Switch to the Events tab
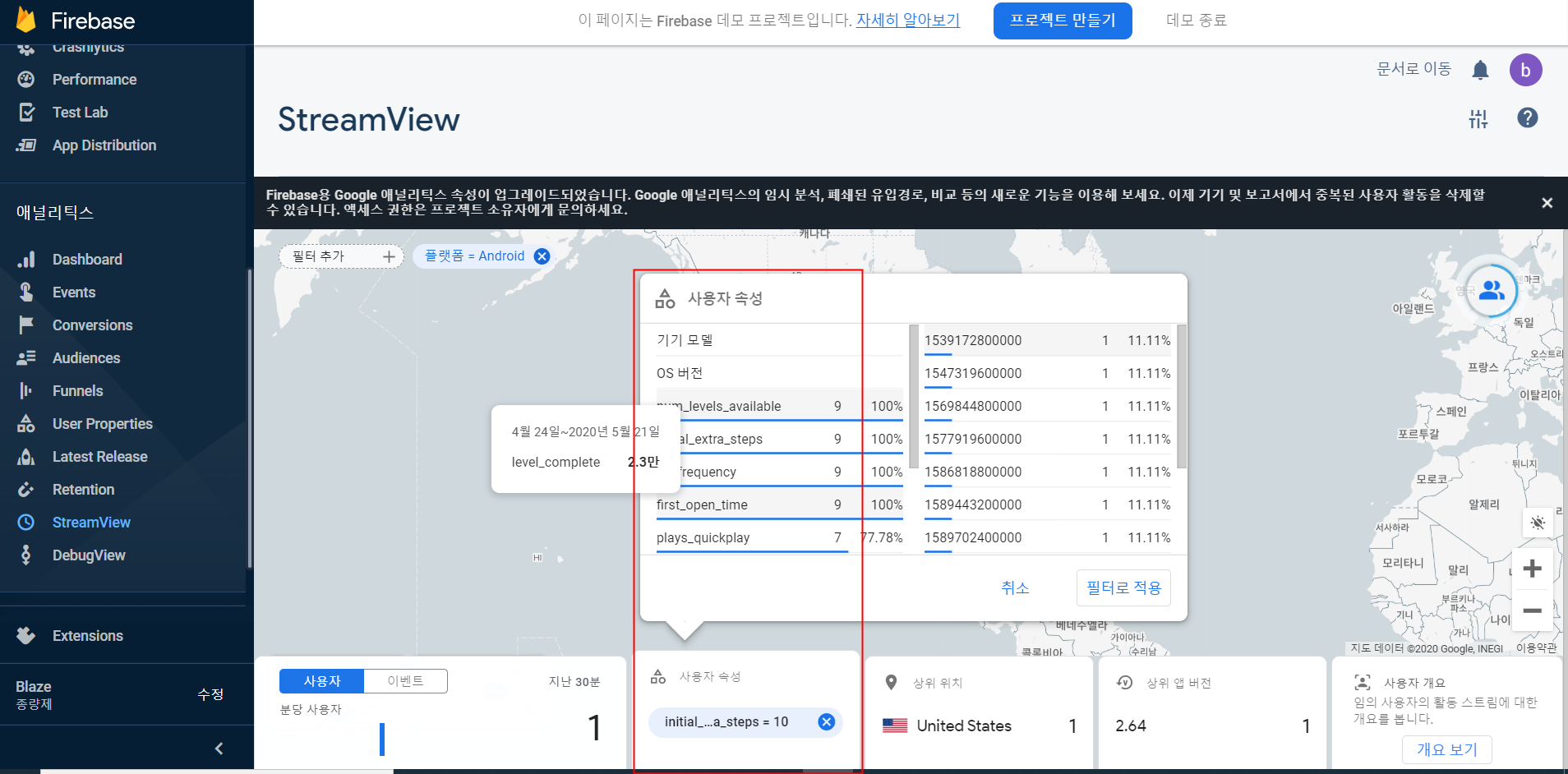This screenshot has width=1568, height=774. click(x=405, y=681)
